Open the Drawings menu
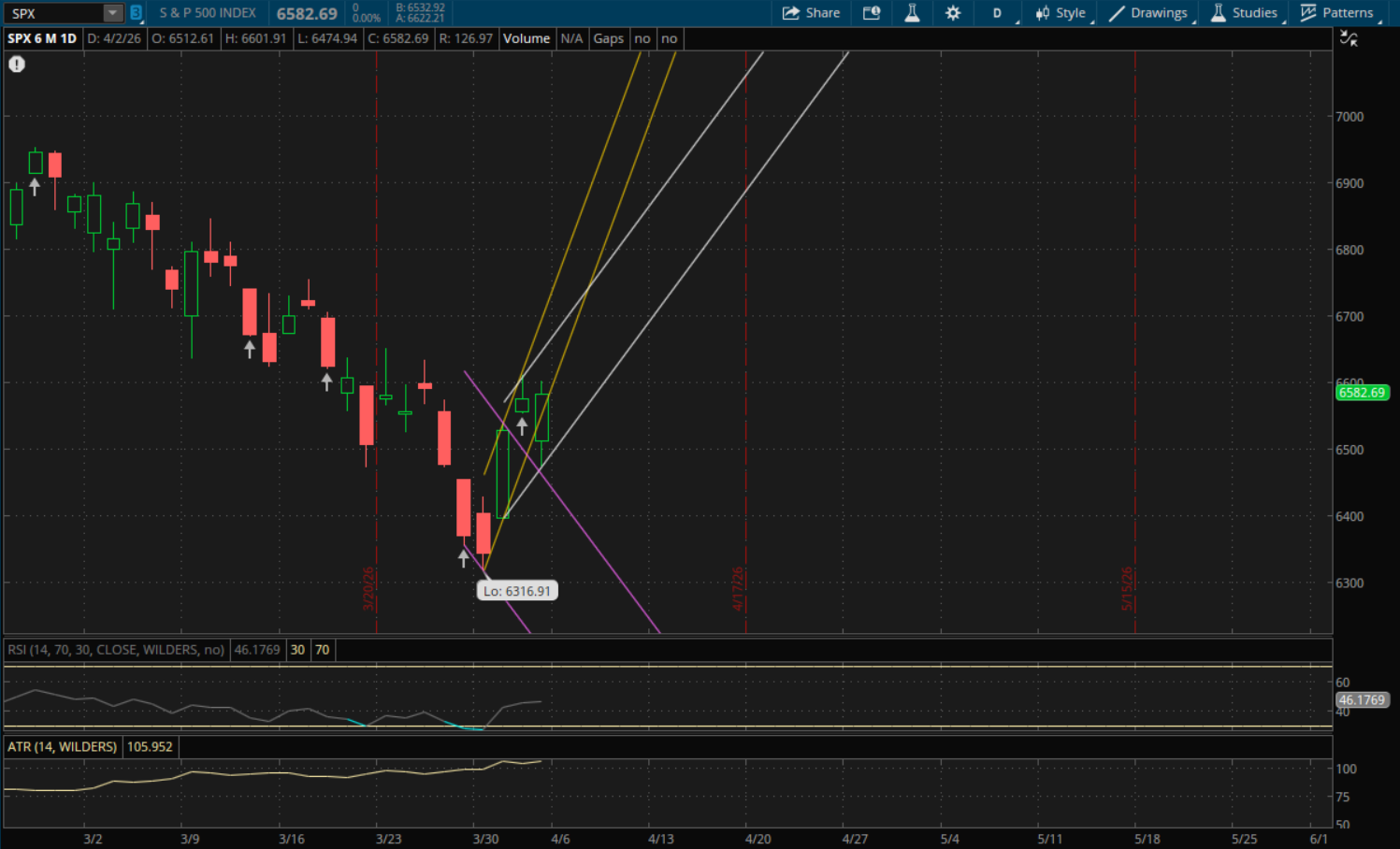The height and width of the screenshot is (849, 1400). [1148, 13]
